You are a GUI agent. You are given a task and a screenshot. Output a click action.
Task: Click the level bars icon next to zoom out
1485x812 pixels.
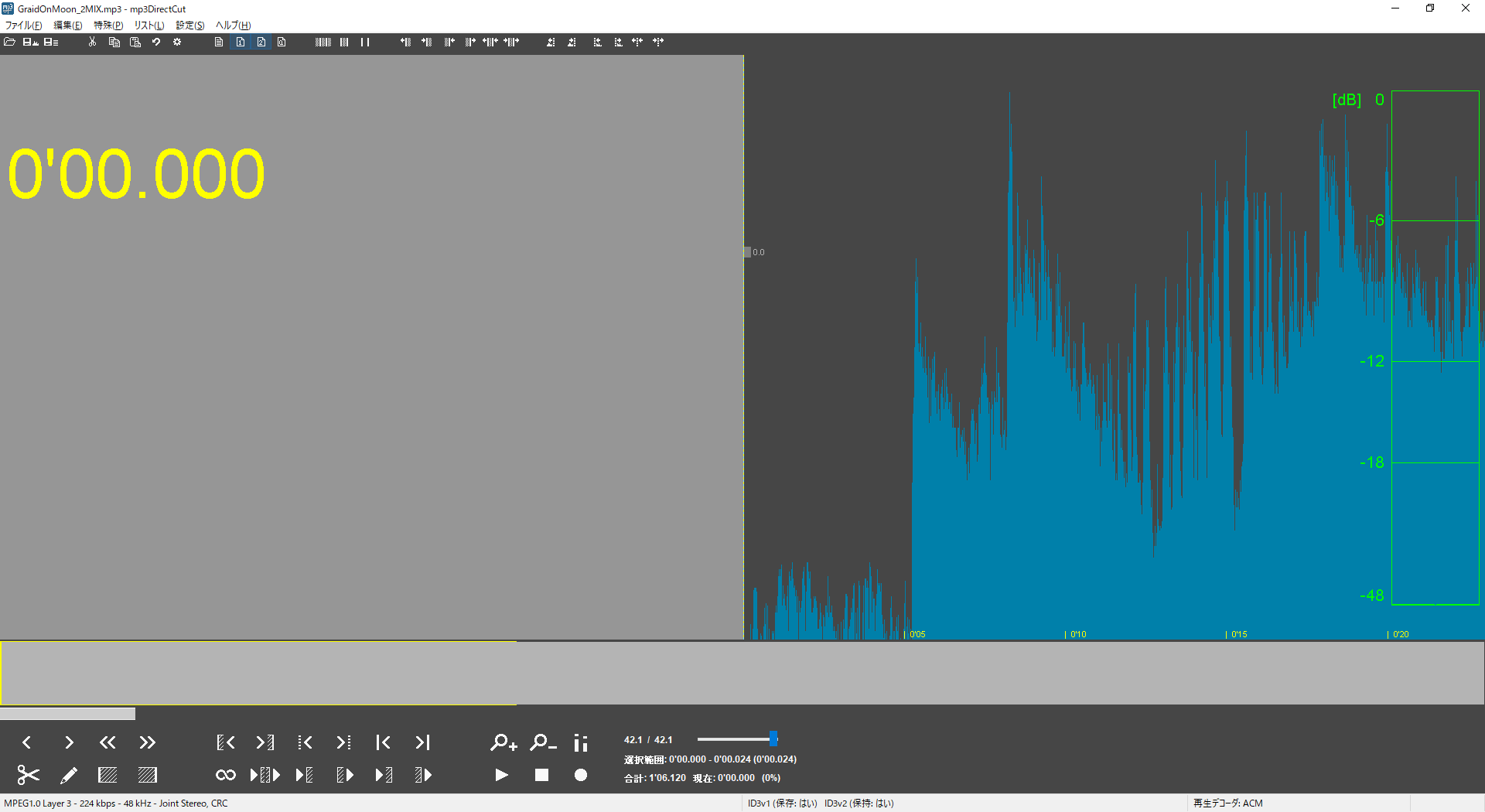tap(581, 743)
